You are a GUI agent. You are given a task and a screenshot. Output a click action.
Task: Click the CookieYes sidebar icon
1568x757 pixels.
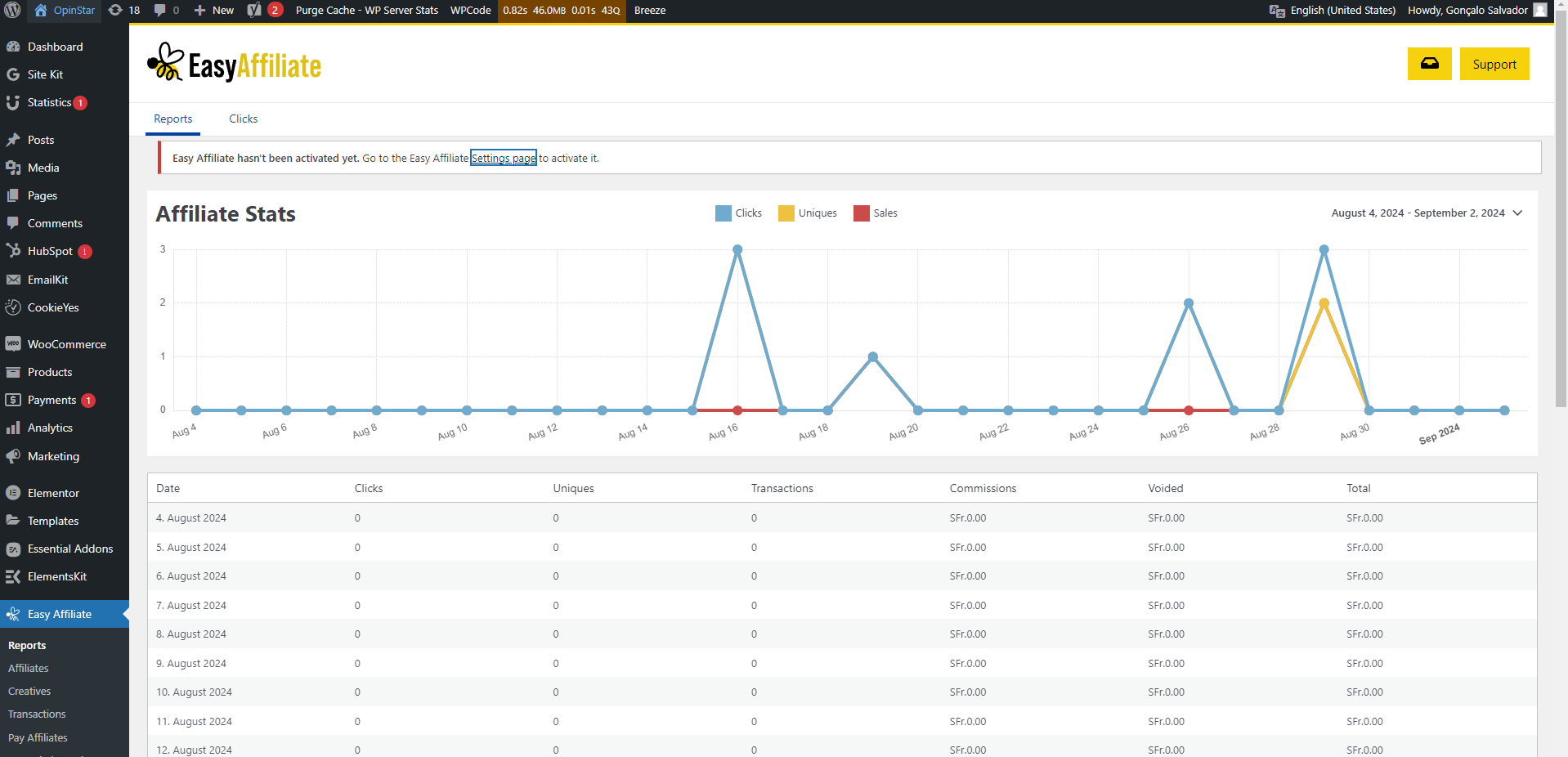click(13, 307)
